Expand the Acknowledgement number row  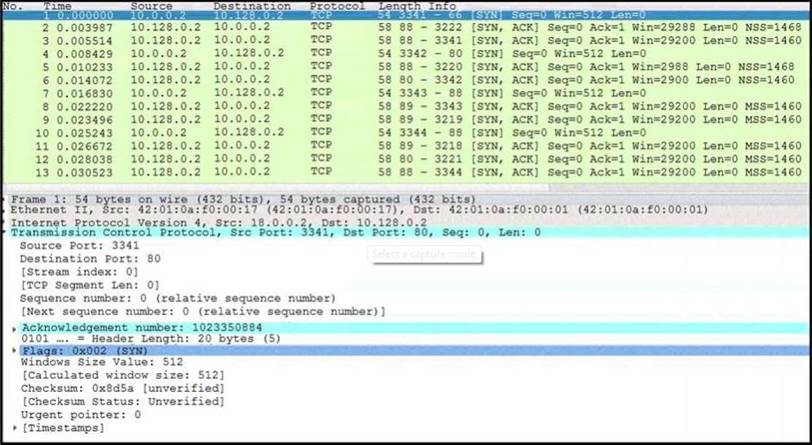(x=15, y=328)
